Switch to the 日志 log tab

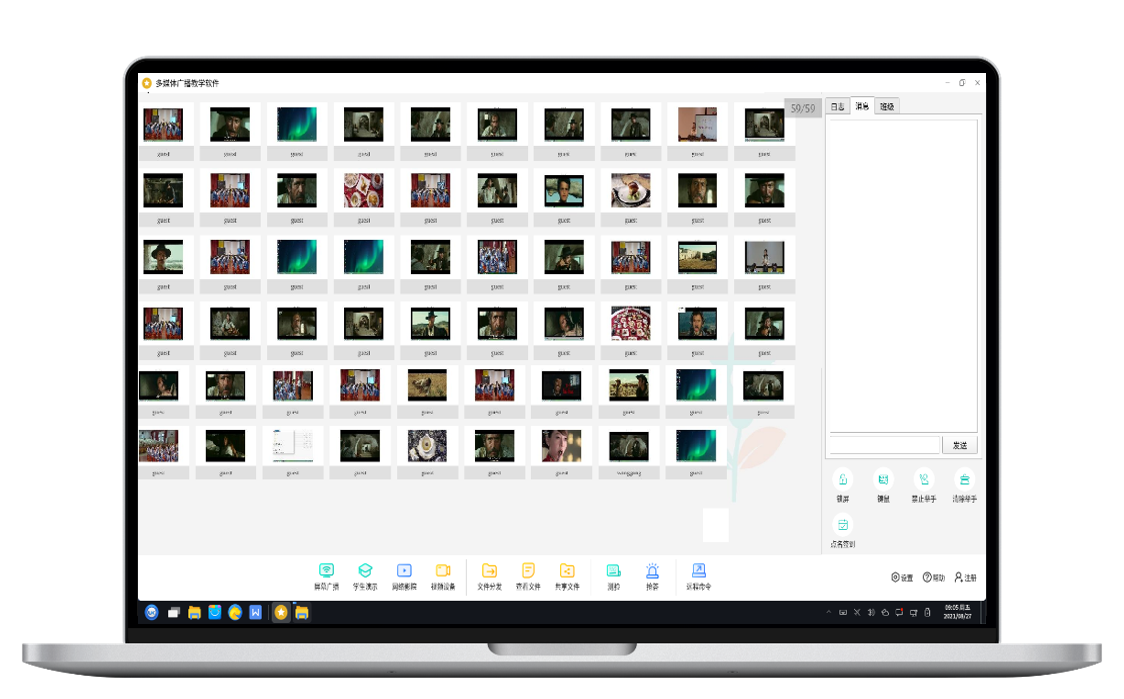click(837, 106)
